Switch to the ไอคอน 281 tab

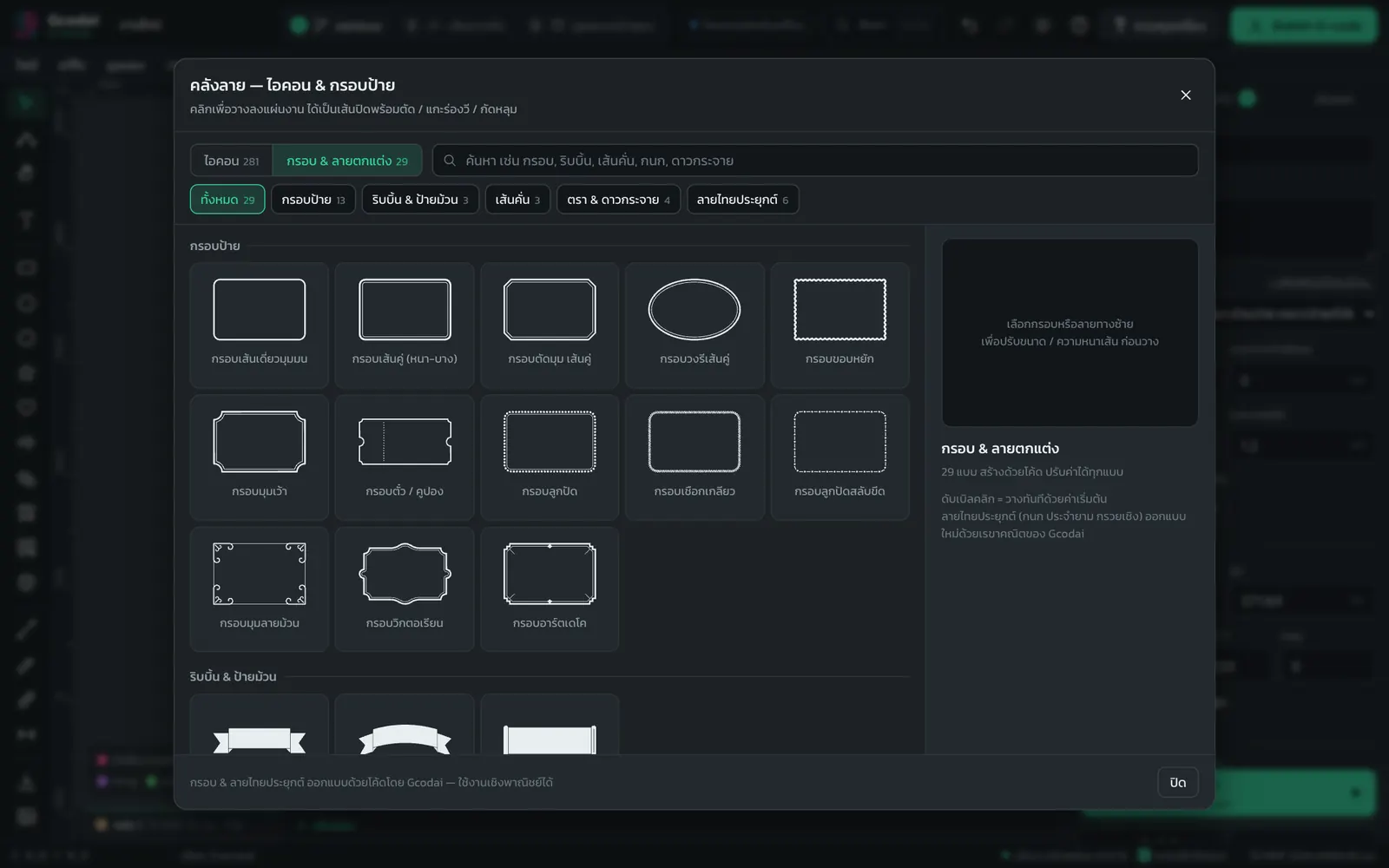coord(231,161)
